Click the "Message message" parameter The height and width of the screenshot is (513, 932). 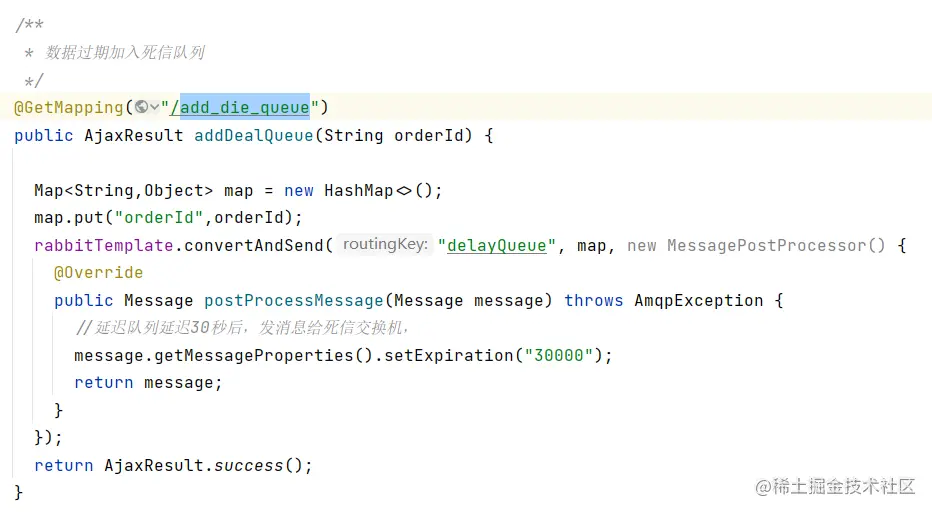(468, 301)
